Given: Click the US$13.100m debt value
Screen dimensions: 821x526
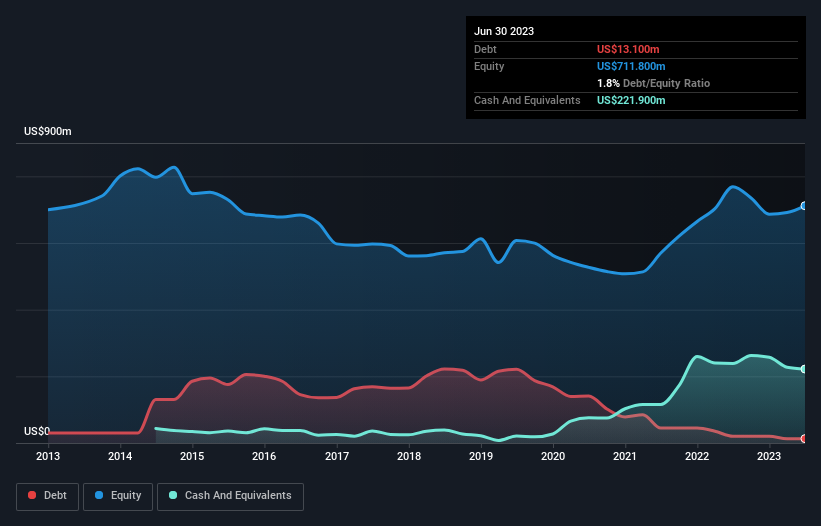Looking at the screenshot, I should coord(628,49).
